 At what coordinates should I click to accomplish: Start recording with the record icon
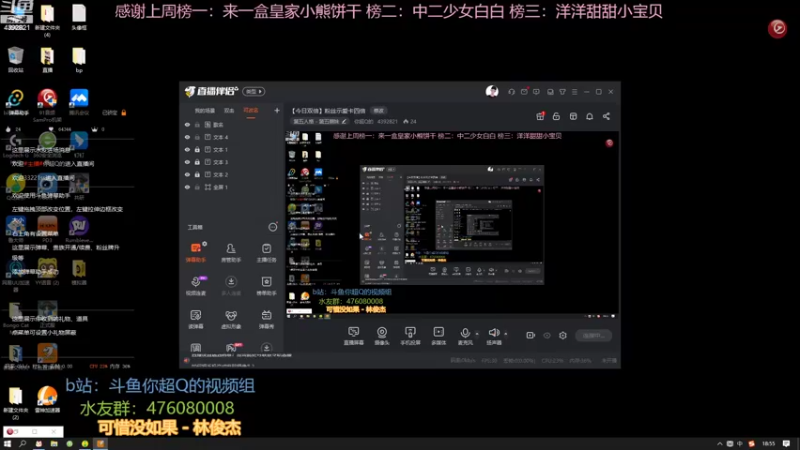[x=530, y=335]
